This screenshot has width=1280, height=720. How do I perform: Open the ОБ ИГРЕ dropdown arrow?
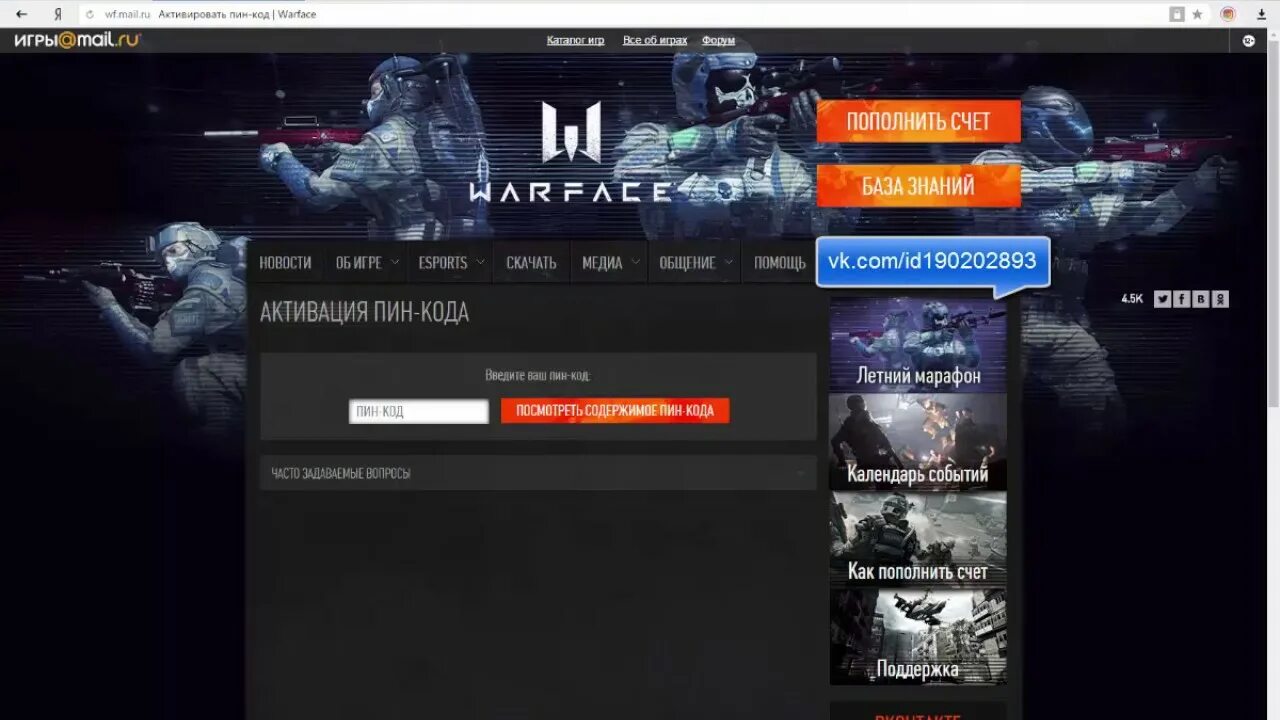click(x=394, y=262)
